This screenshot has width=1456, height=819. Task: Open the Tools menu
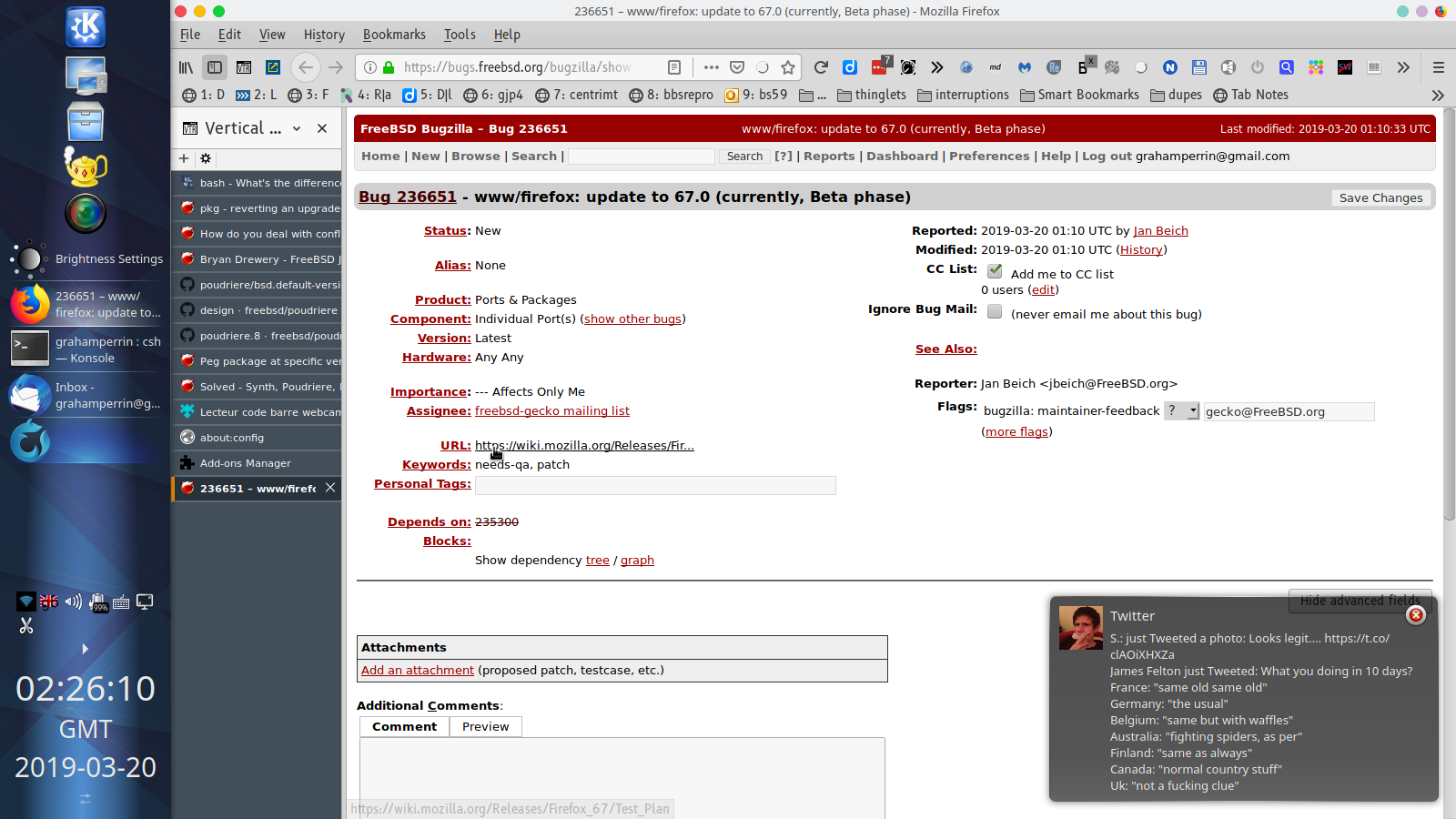tap(460, 35)
